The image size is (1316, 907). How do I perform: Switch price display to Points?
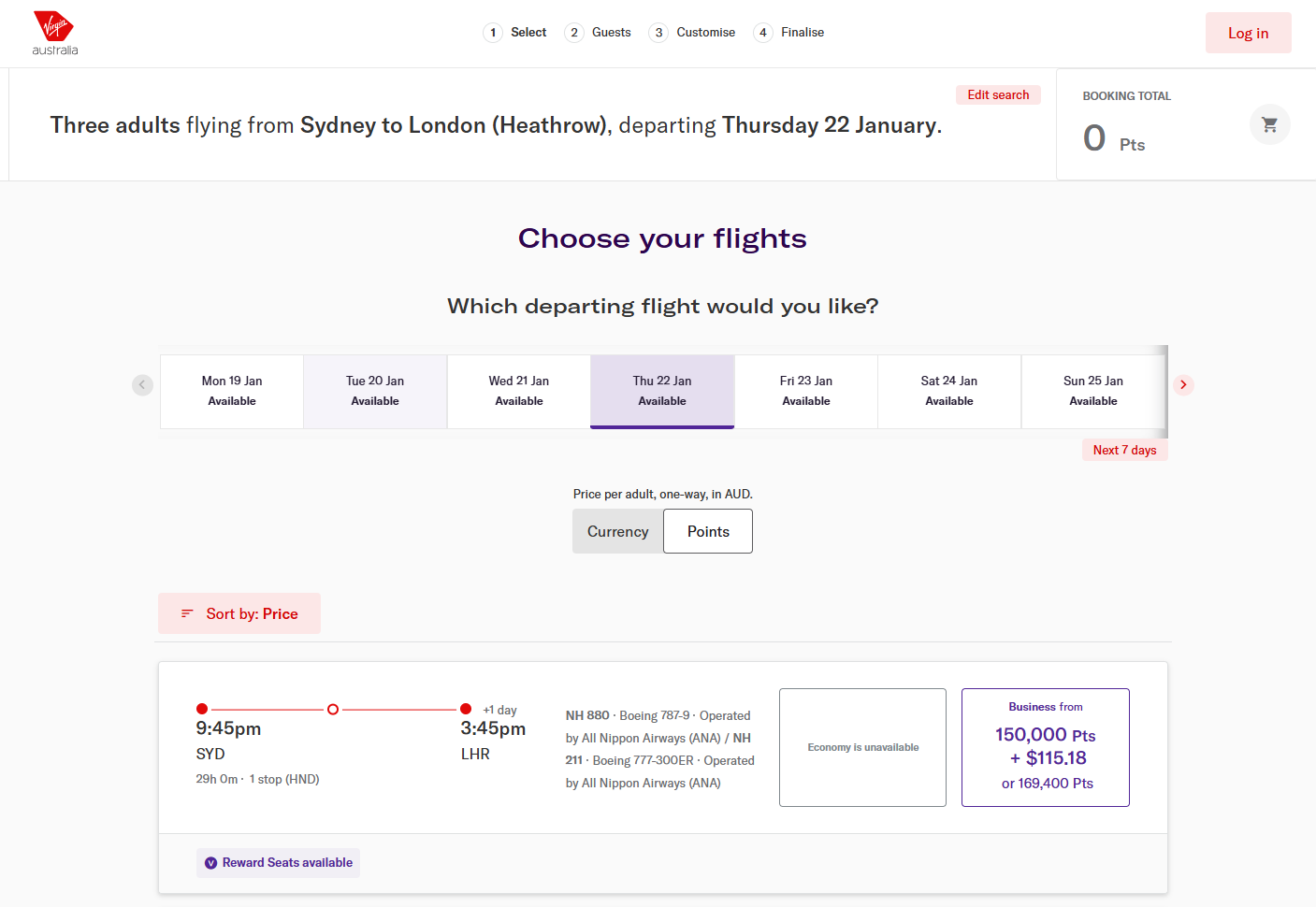pos(708,531)
